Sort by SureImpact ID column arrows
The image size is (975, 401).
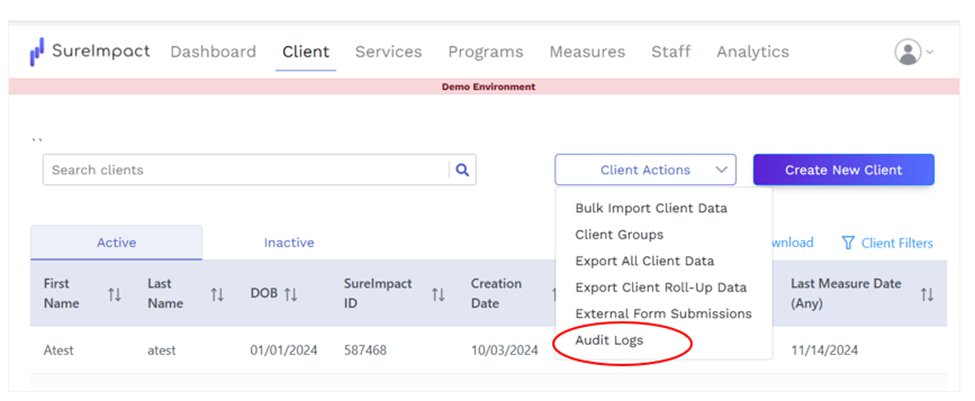tap(438, 294)
